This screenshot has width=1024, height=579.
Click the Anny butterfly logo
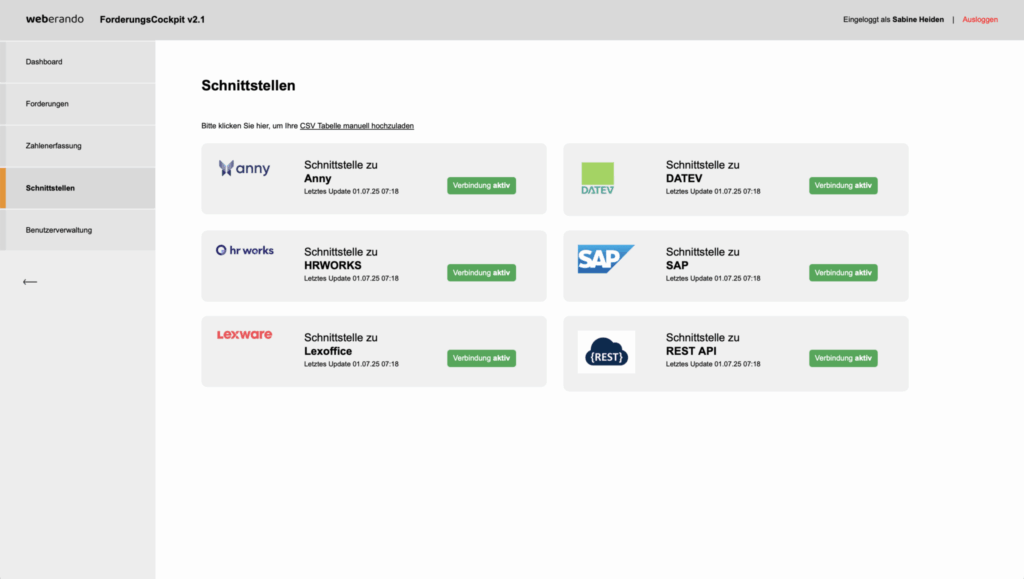(244, 168)
